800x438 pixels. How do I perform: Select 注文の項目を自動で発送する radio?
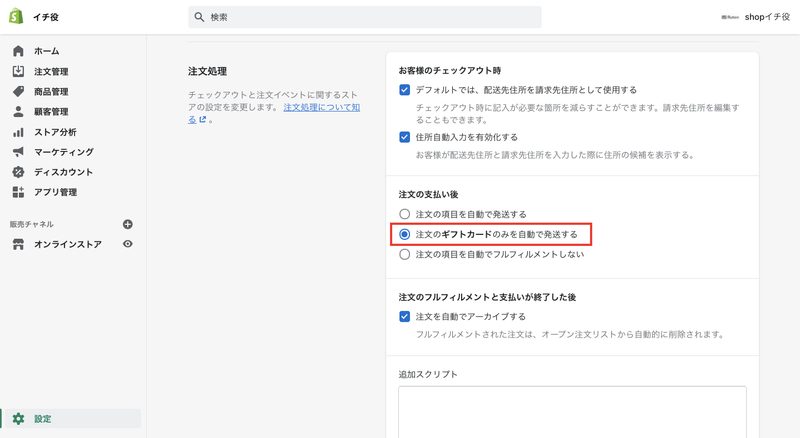[405, 214]
